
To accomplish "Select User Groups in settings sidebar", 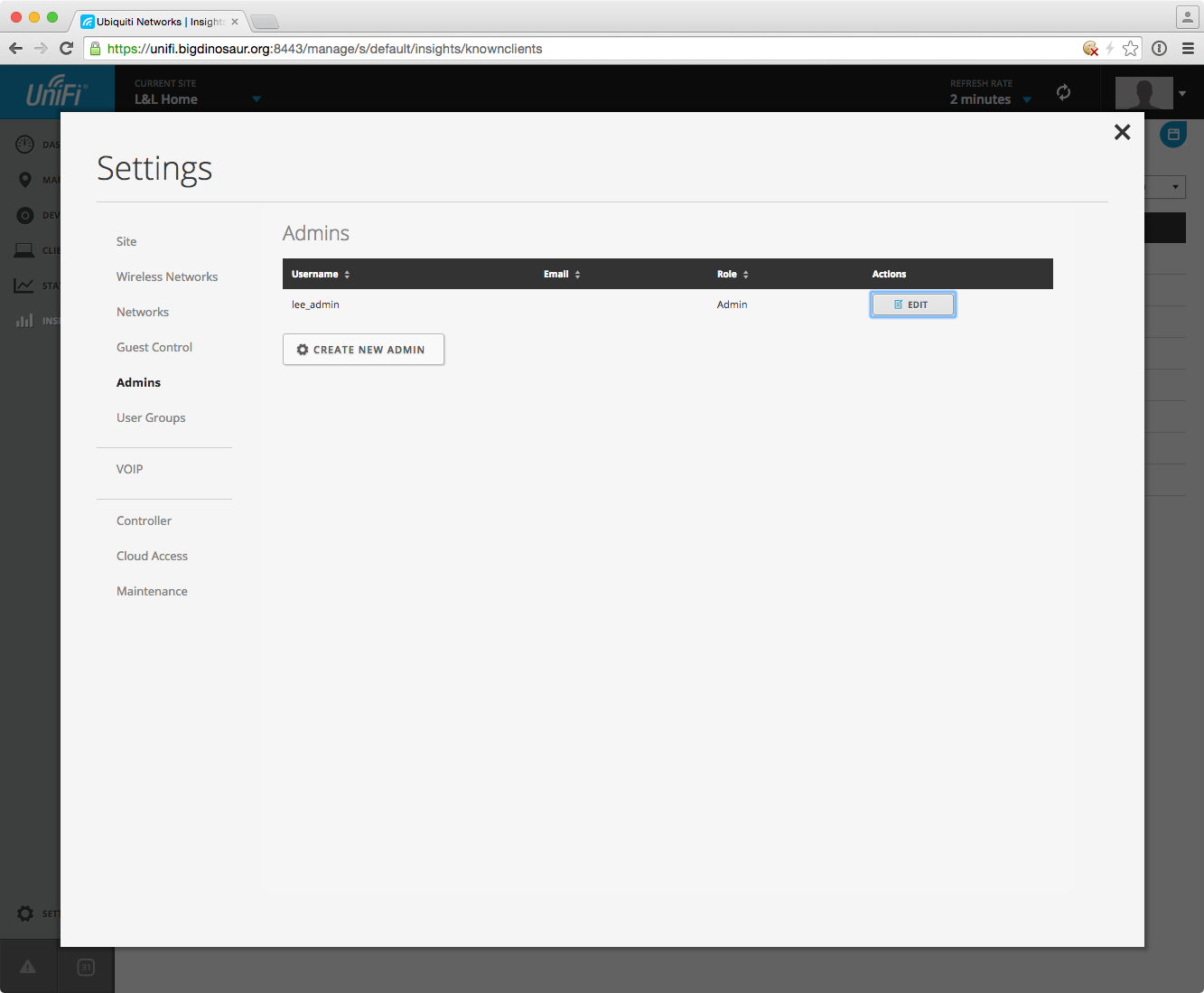I will [x=151, y=417].
